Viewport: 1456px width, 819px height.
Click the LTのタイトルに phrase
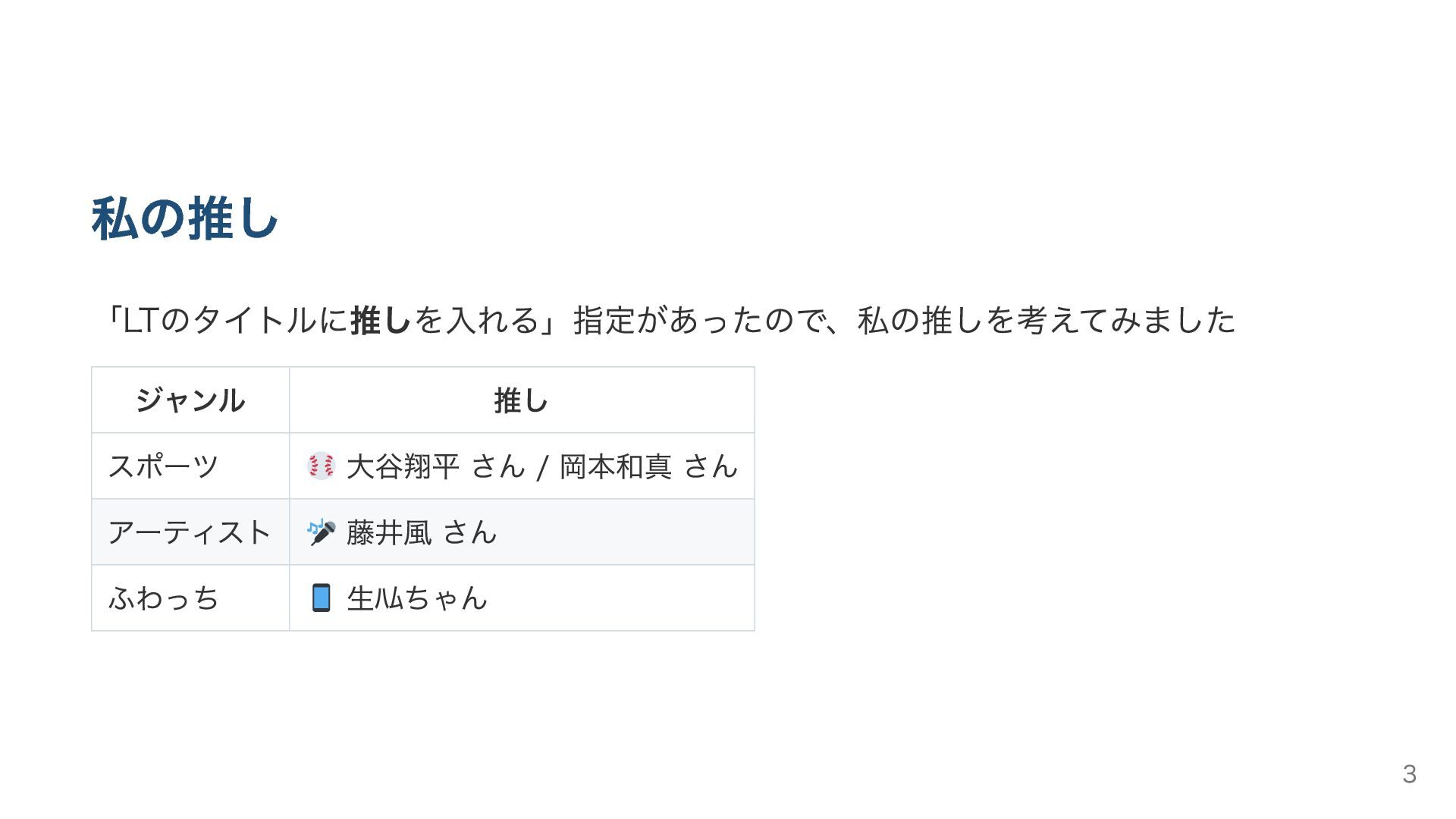[x=235, y=320]
